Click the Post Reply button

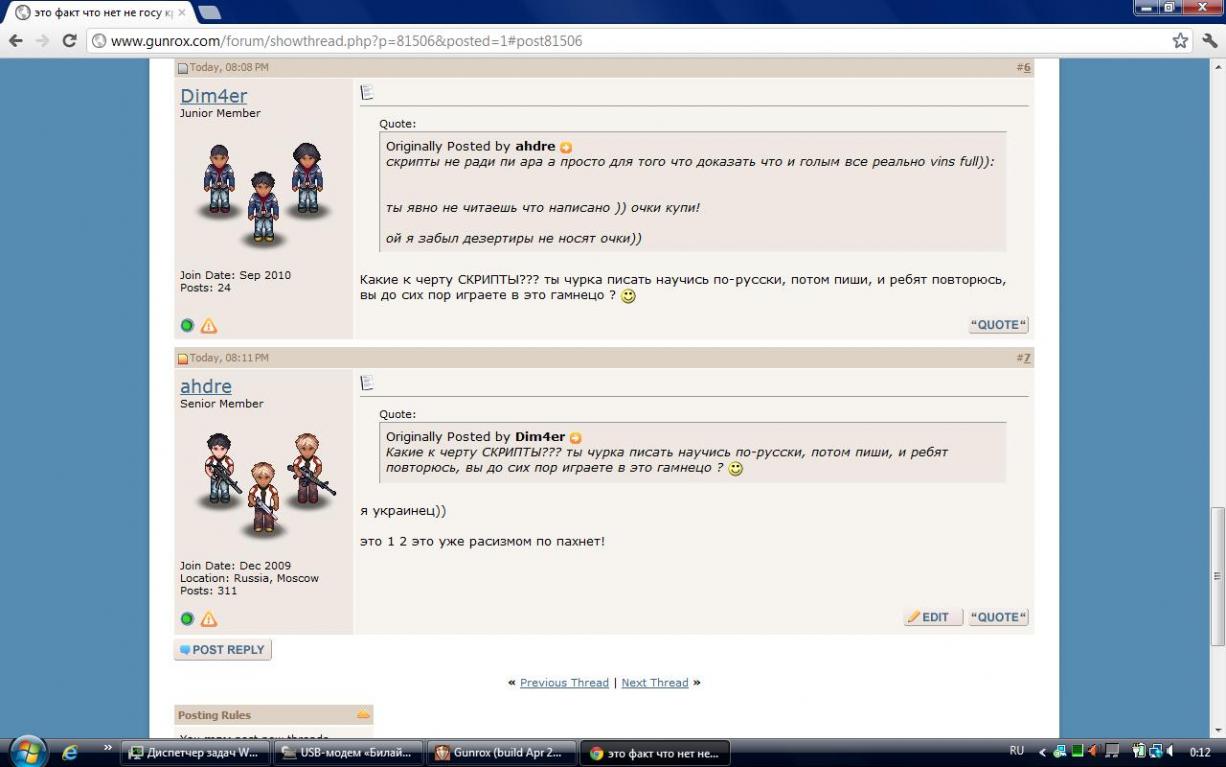[222, 650]
